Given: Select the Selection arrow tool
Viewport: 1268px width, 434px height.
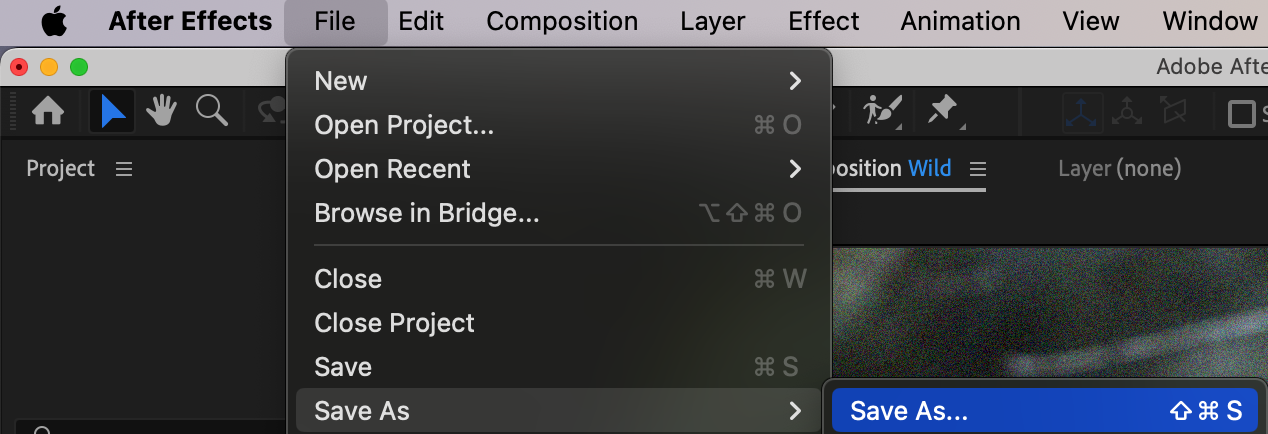Looking at the screenshot, I should click(112, 112).
